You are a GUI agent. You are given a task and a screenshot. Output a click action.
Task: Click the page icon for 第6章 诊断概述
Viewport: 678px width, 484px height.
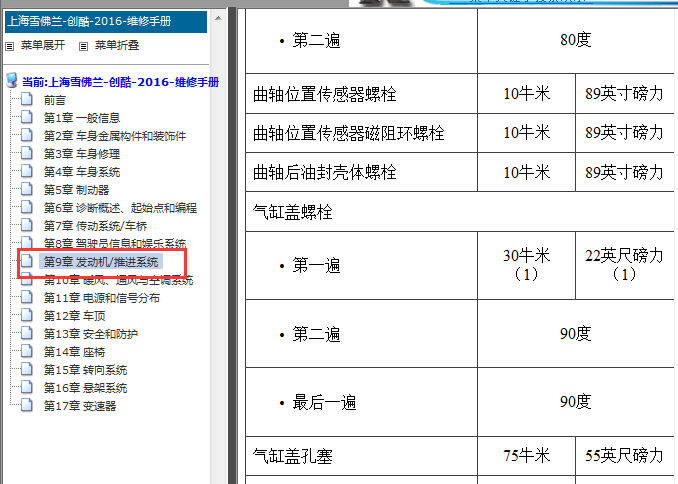coord(27,208)
